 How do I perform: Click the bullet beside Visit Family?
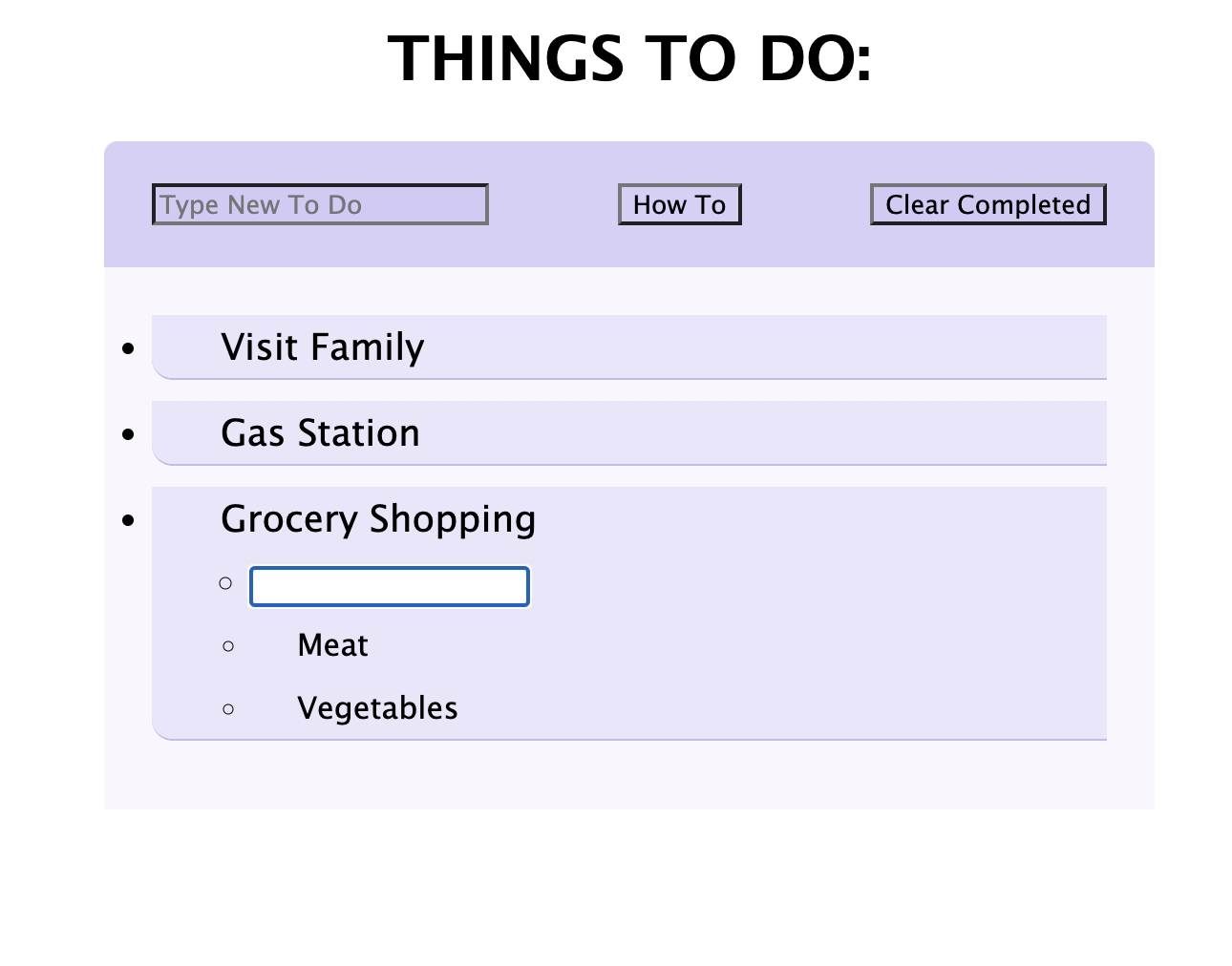[x=129, y=349]
